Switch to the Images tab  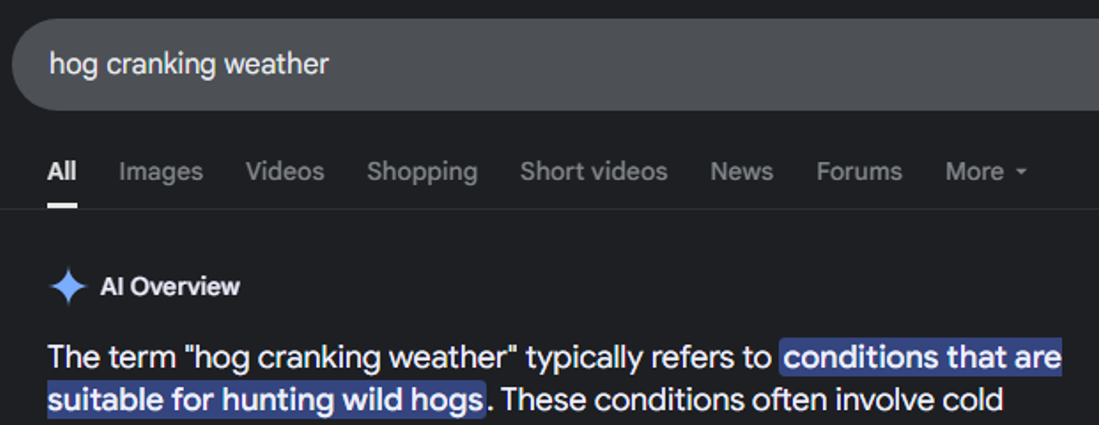pyautogui.click(x=161, y=172)
